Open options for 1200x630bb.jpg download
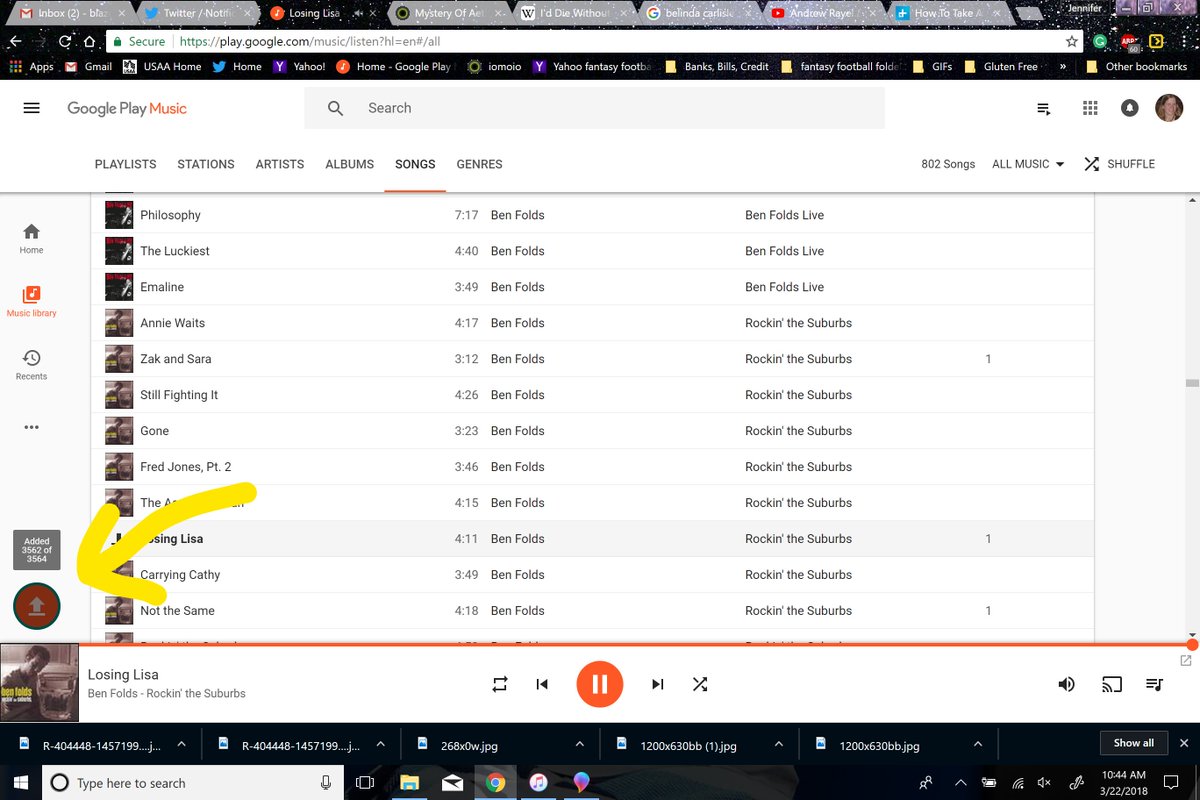 click(x=976, y=744)
